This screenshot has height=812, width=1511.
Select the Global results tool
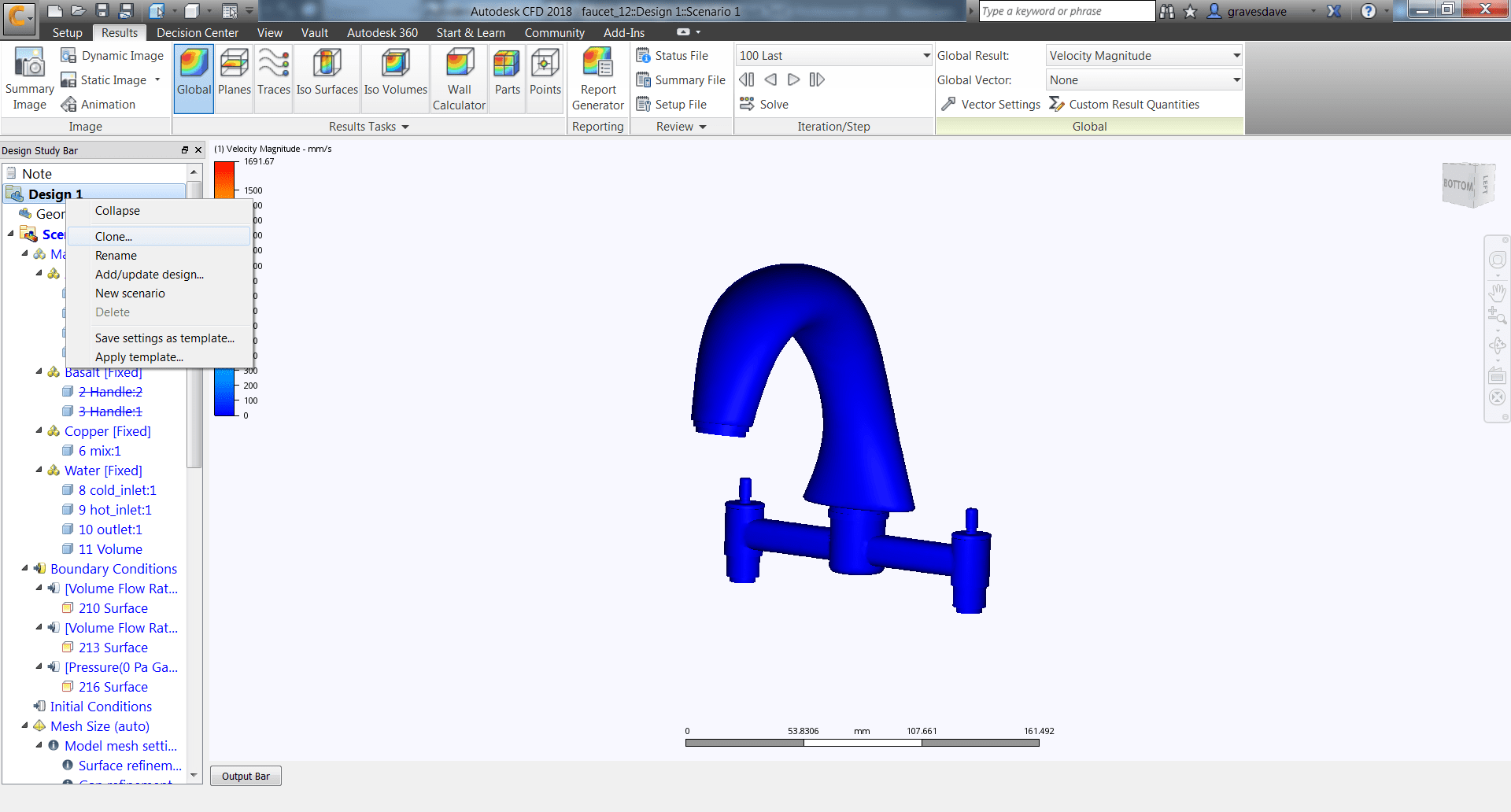193,75
